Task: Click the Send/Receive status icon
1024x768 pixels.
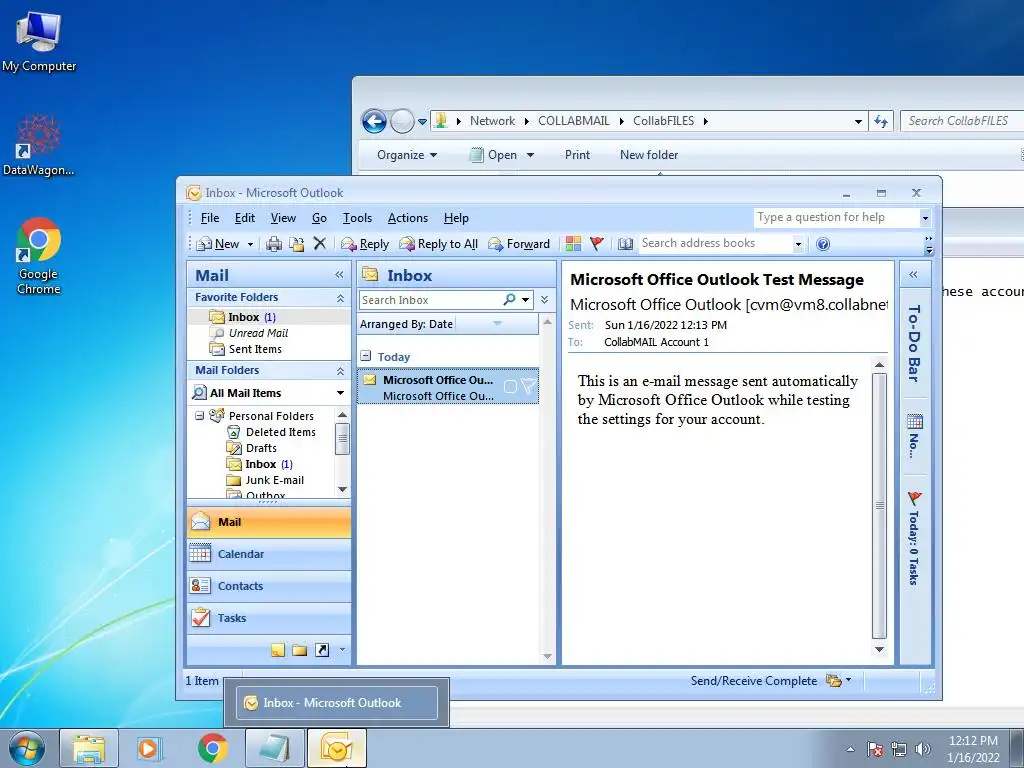Action: tap(834, 680)
